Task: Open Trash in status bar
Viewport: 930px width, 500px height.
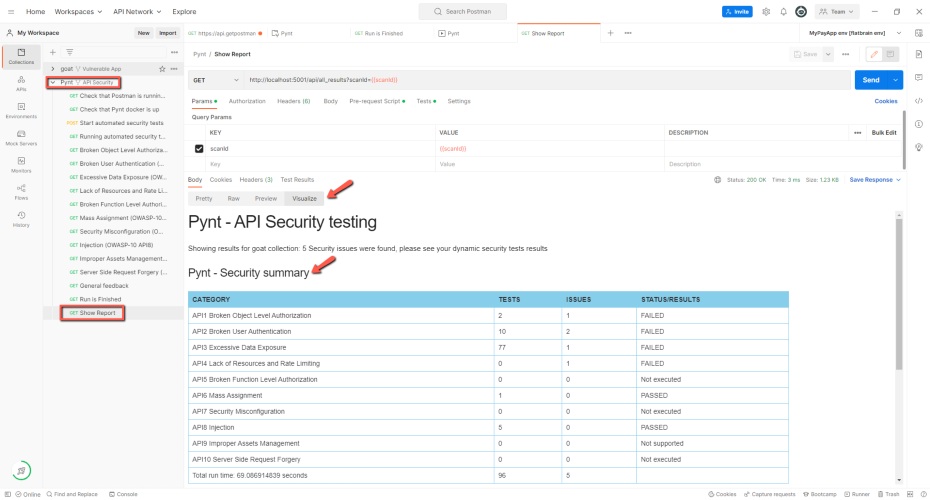Action: click(888, 494)
